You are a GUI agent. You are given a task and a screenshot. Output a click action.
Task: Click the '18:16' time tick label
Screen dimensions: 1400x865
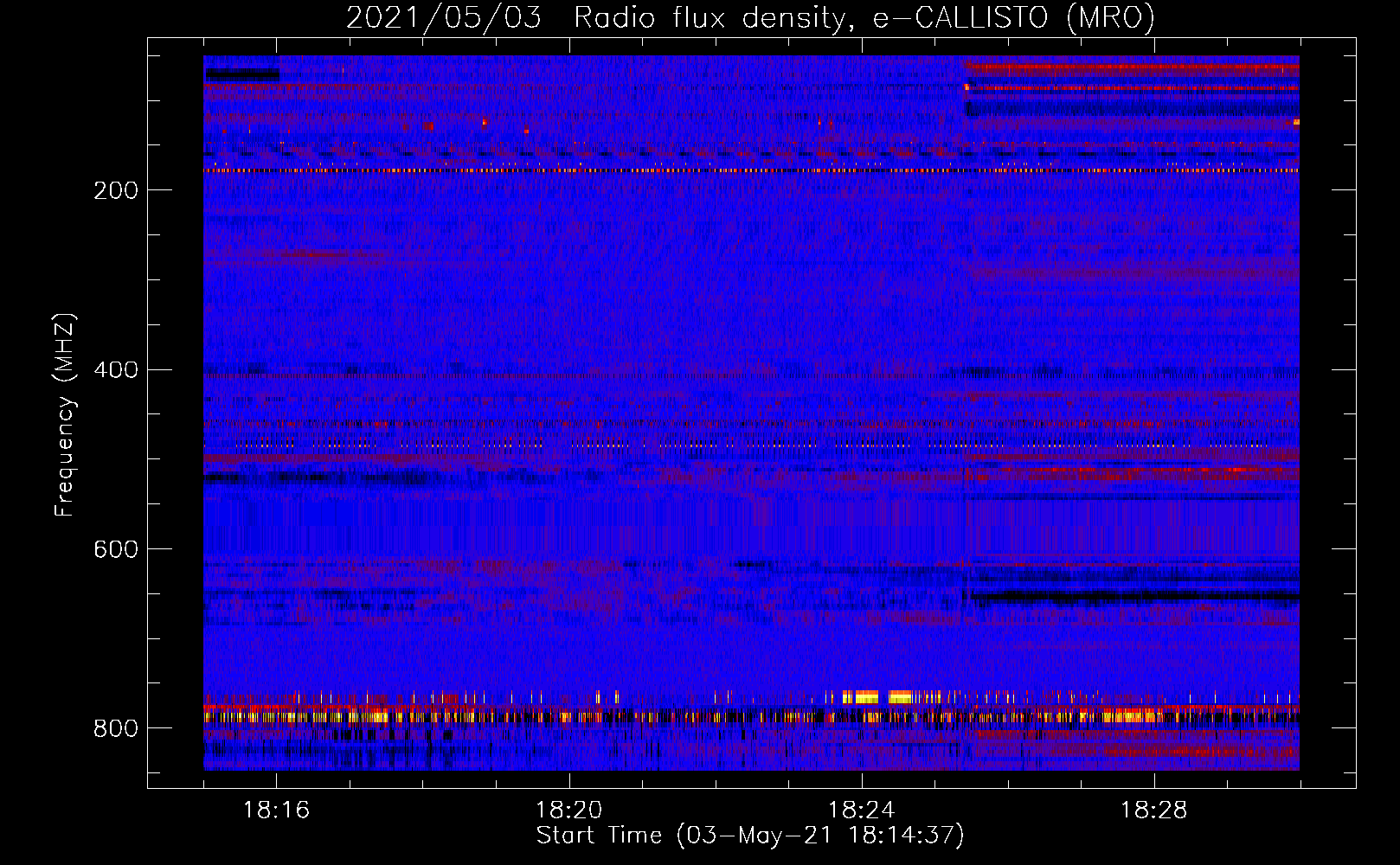[276, 811]
